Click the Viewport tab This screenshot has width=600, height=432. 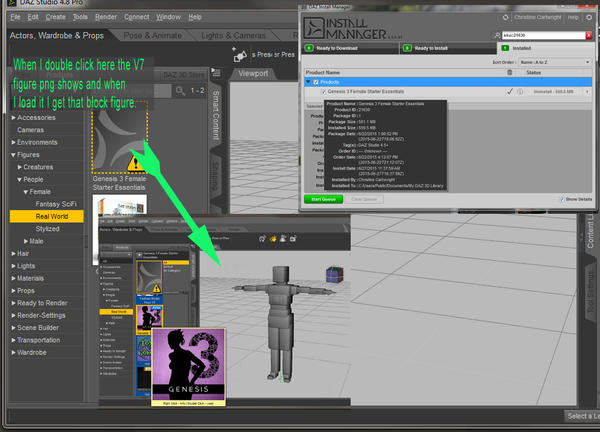pyautogui.click(x=253, y=73)
